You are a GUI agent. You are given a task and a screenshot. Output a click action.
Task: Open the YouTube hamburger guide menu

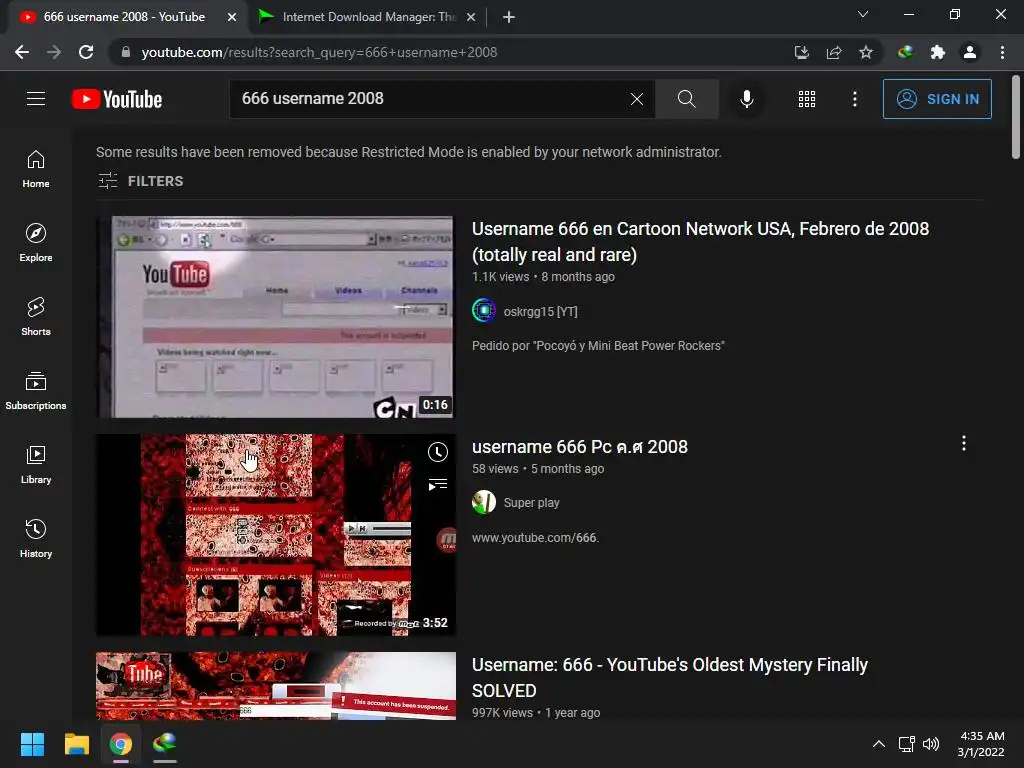pyautogui.click(x=36, y=99)
